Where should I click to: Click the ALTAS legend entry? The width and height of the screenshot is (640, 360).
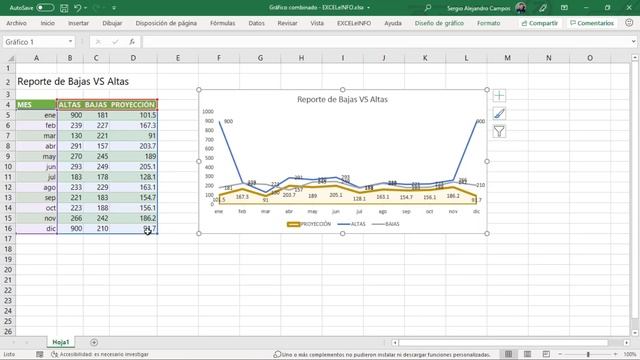point(352,224)
